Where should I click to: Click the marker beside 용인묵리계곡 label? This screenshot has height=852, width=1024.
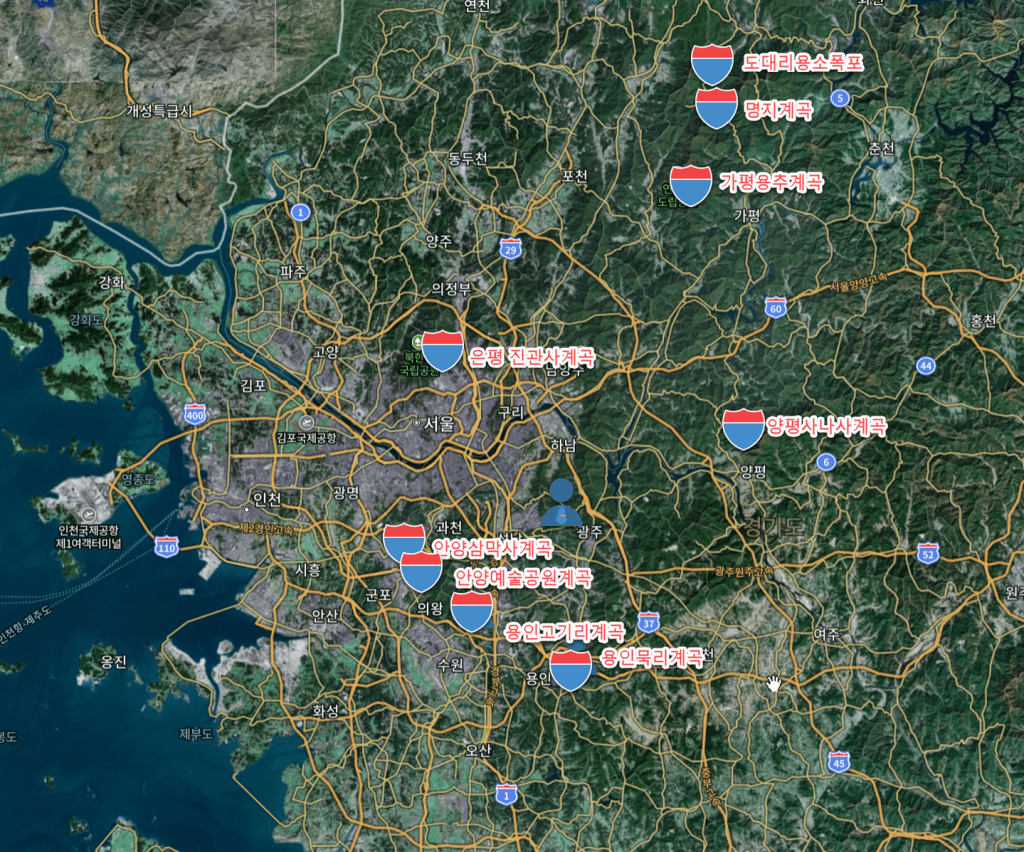571,671
